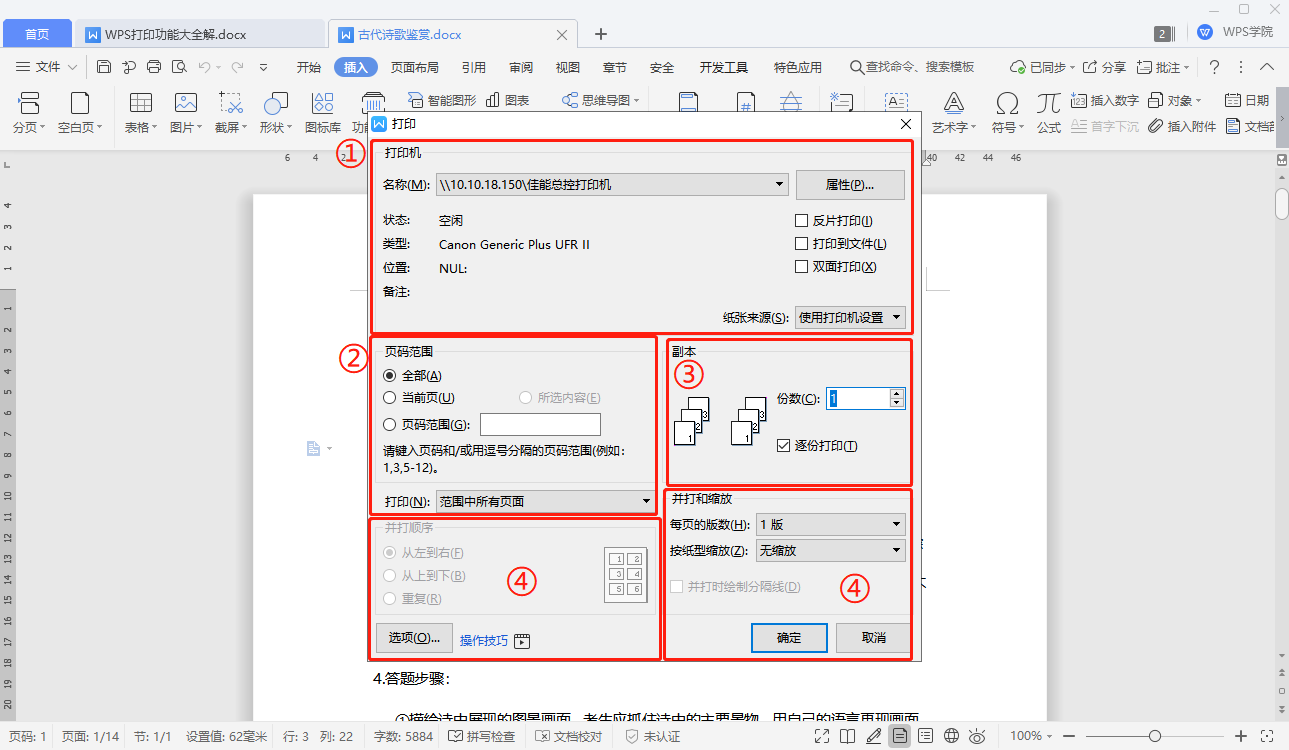Enable the 打印到文件 checkbox
The image size is (1289, 750).
pyautogui.click(x=801, y=244)
